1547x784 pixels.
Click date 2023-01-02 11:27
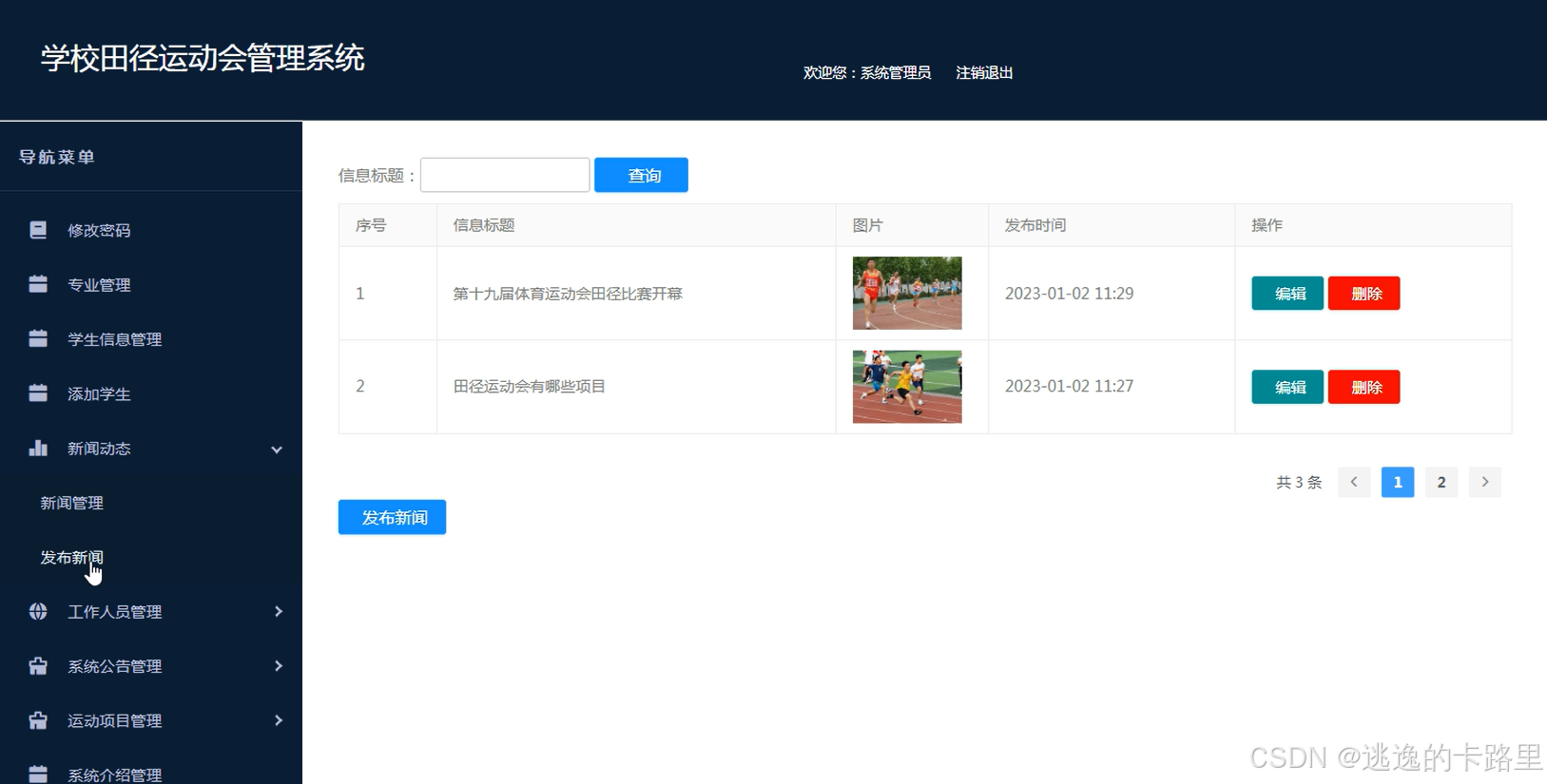1069,386
